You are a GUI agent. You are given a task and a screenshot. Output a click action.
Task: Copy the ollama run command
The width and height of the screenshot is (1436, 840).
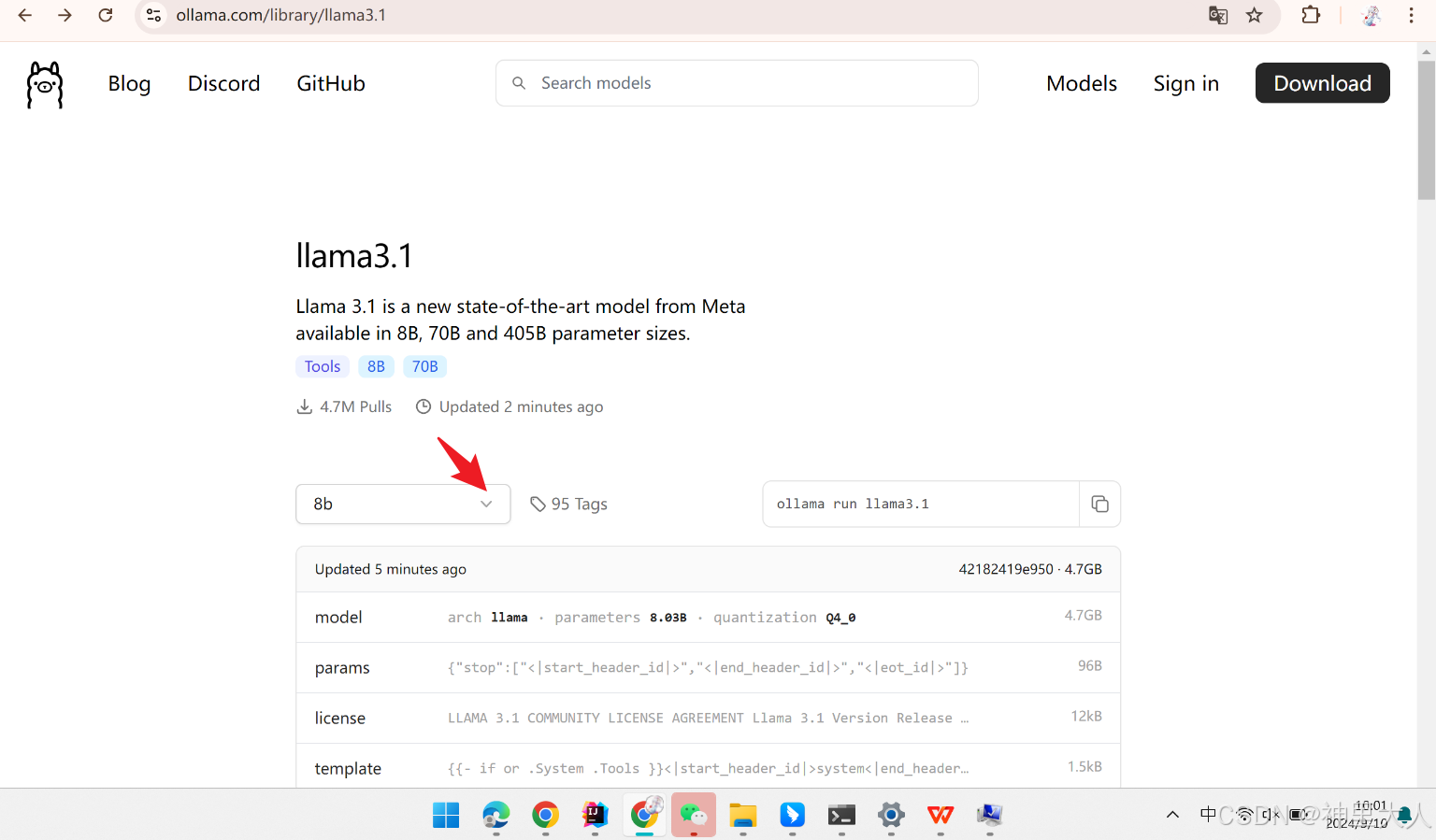pyautogui.click(x=1100, y=504)
